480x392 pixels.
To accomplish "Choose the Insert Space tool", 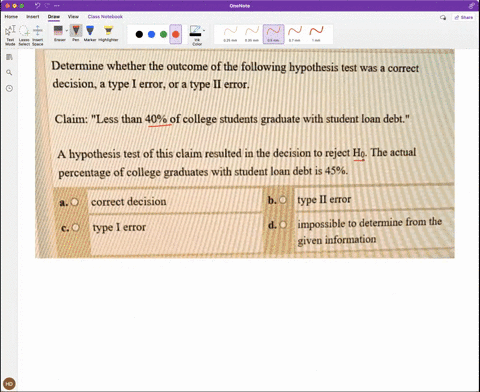I will pyautogui.click(x=38, y=35).
